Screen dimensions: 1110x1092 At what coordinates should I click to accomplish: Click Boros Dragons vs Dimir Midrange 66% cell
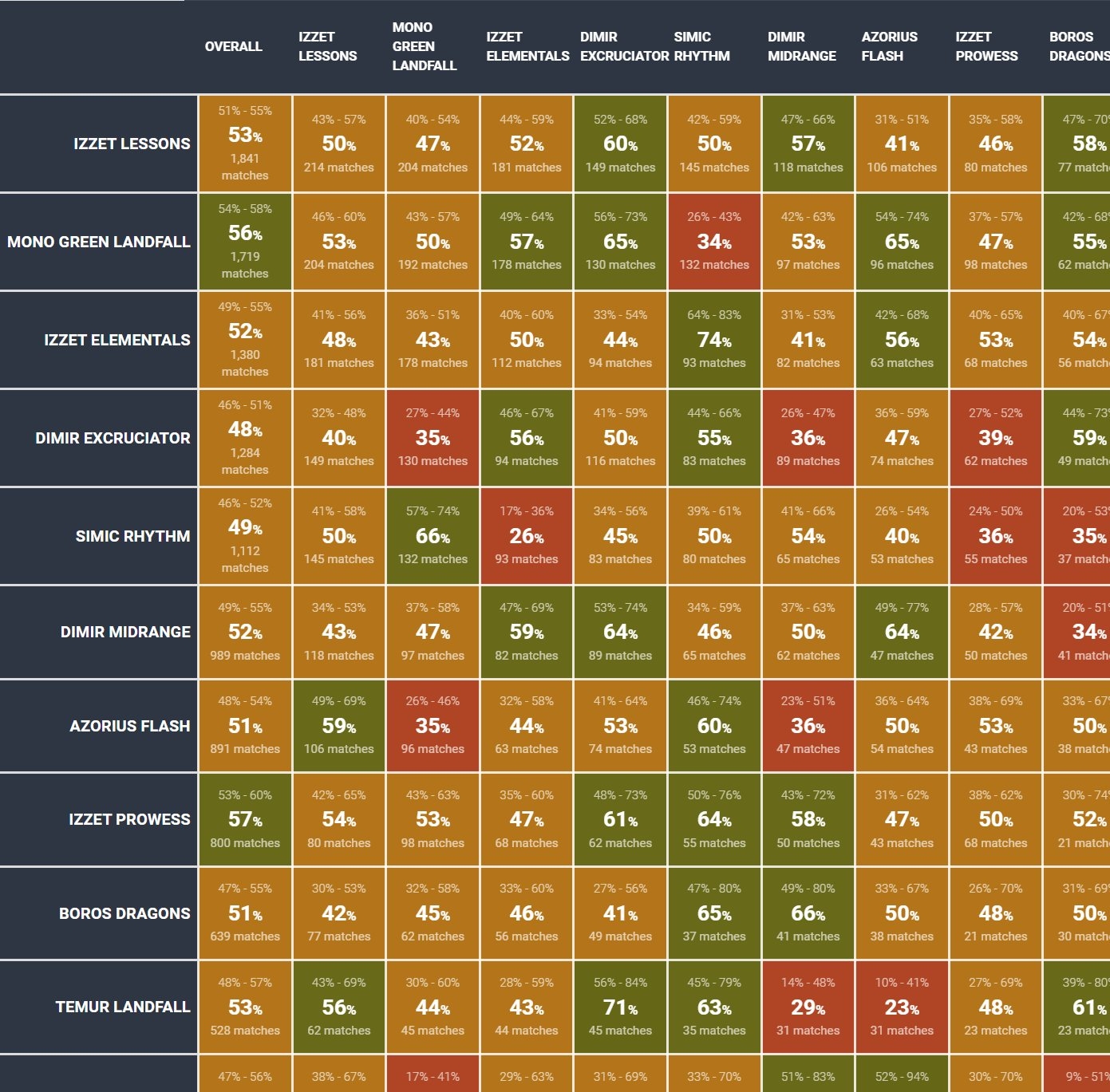click(808, 913)
